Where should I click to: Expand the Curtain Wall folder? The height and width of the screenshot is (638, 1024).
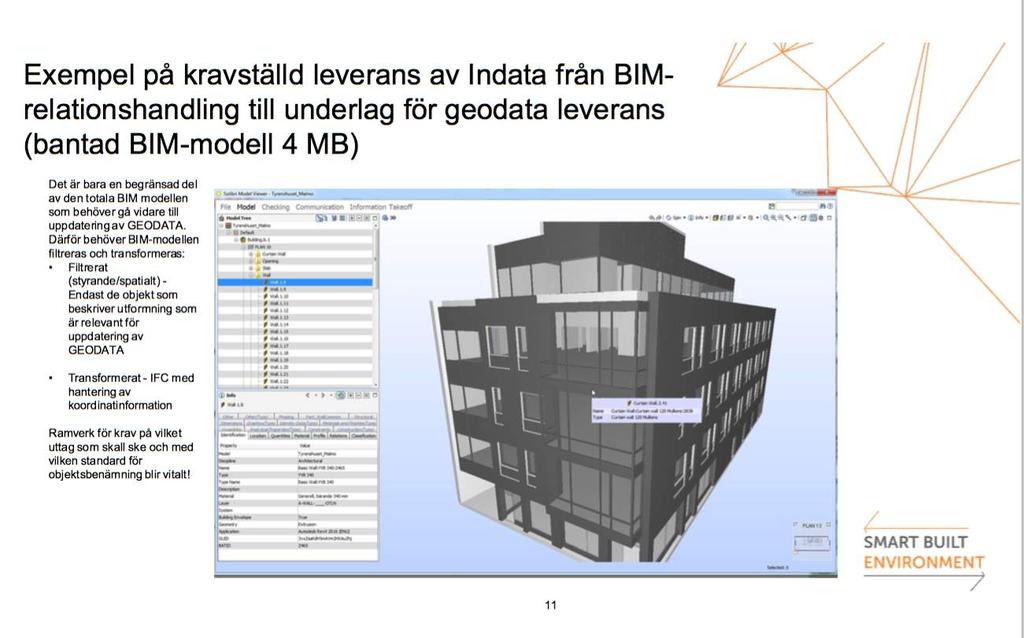coord(251,254)
